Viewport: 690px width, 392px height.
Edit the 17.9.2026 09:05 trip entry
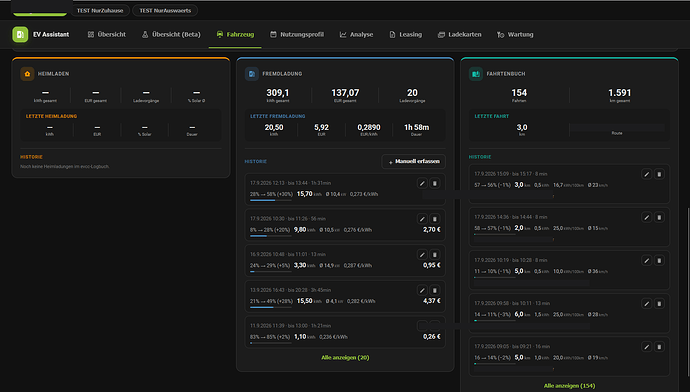(646, 347)
